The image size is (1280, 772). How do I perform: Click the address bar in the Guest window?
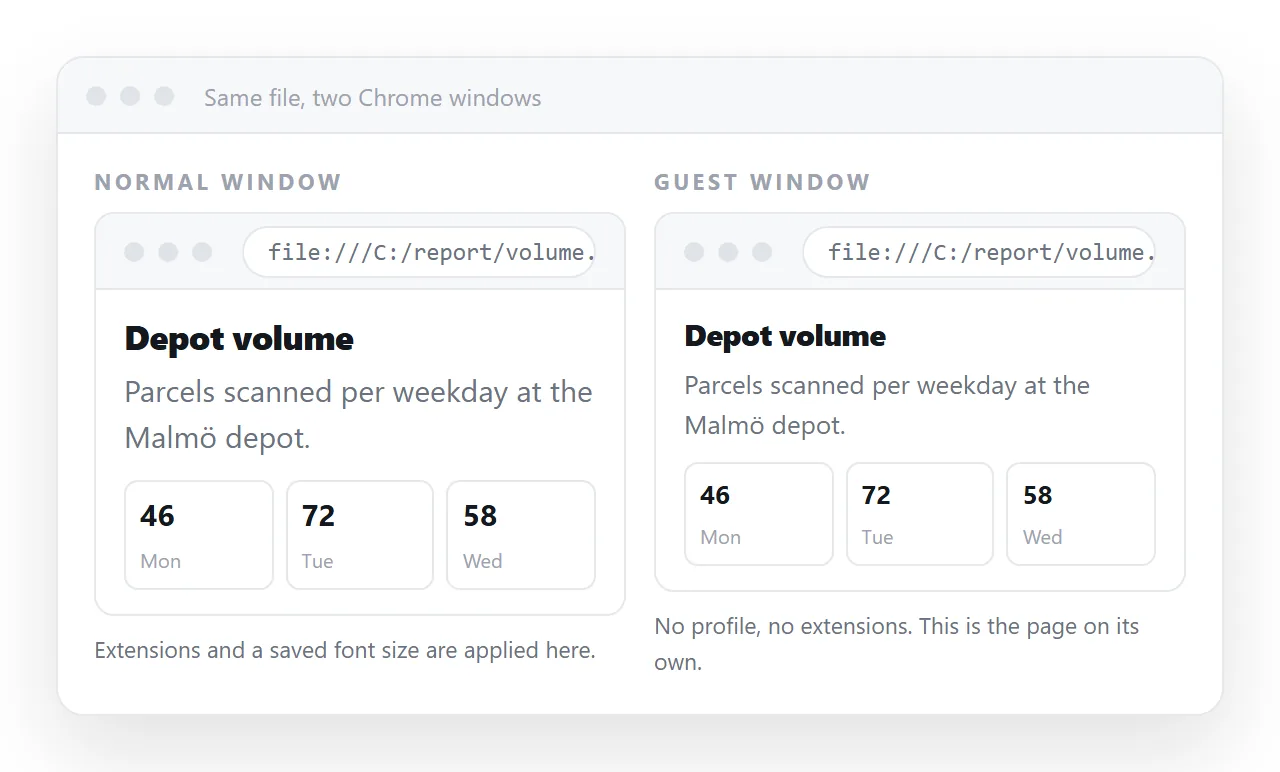point(979,252)
